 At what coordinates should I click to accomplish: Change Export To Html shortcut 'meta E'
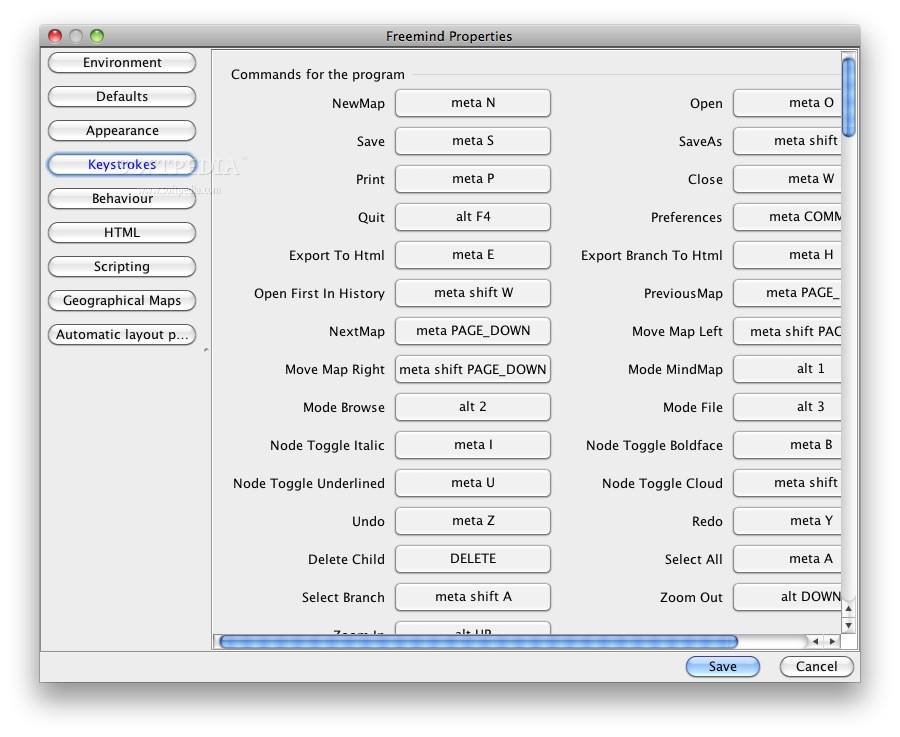point(473,254)
